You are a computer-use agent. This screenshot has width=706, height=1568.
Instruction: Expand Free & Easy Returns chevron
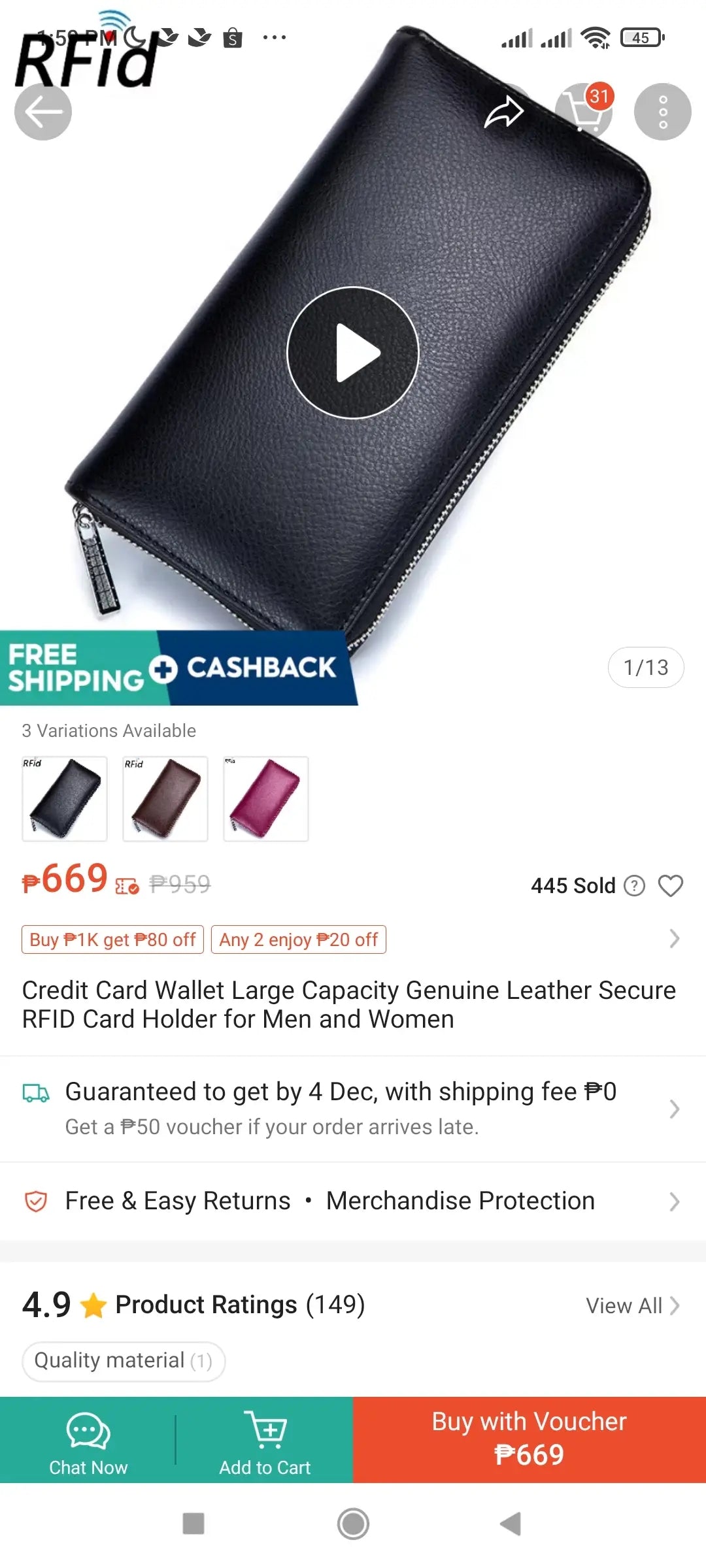coord(675,1201)
